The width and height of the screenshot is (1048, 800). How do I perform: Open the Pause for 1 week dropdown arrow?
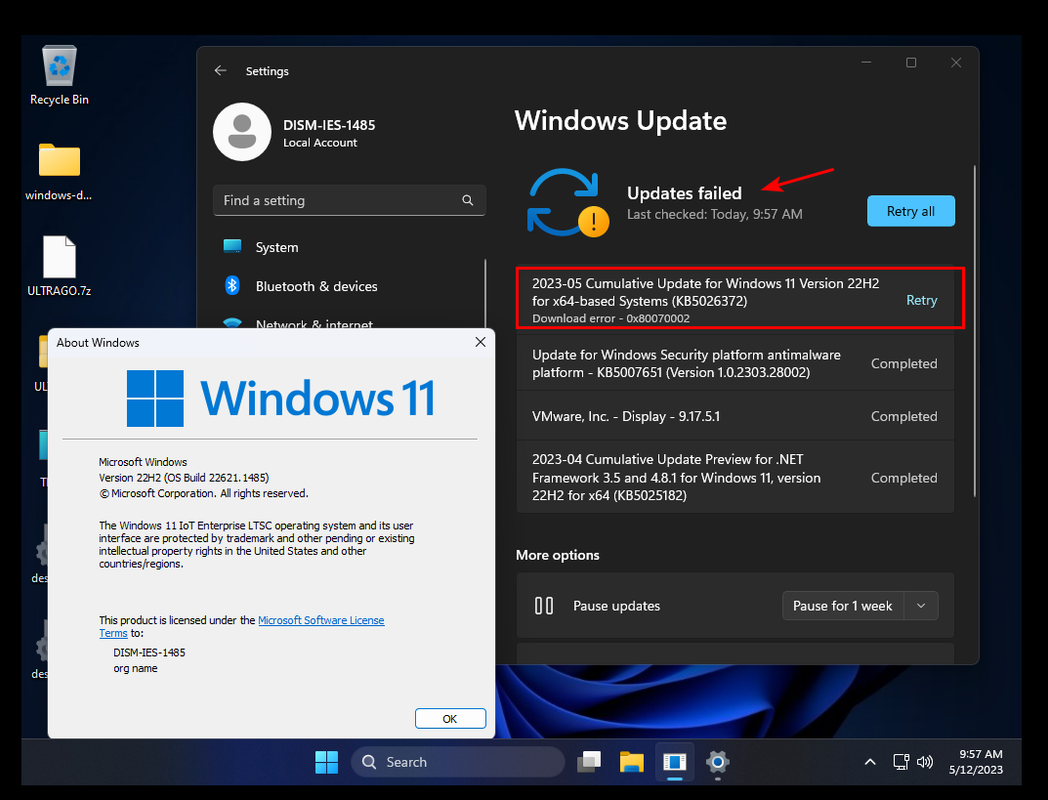pos(920,606)
